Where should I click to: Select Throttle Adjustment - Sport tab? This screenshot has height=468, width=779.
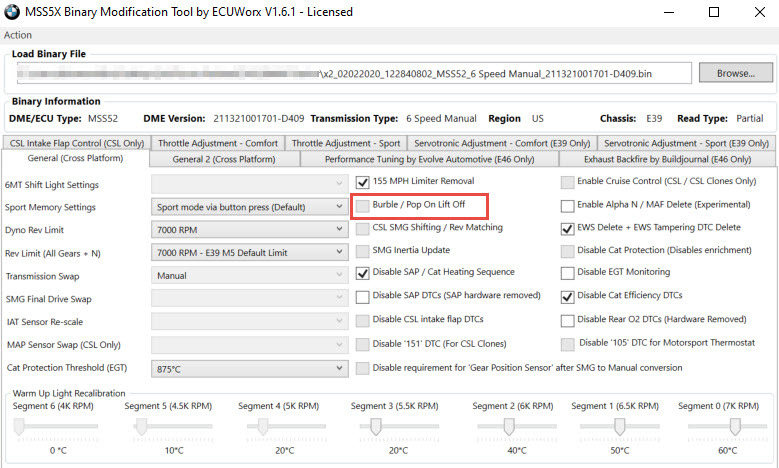click(x=348, y=143)
